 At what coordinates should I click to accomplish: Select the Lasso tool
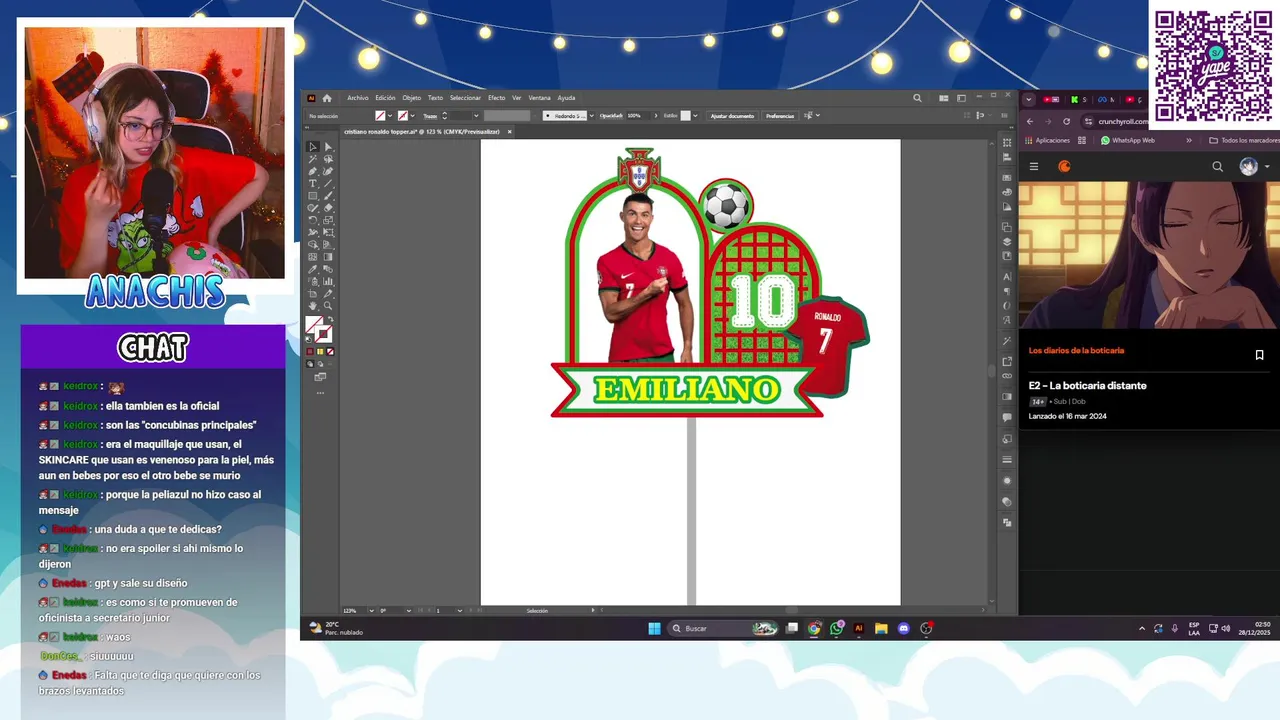point(328,159)
